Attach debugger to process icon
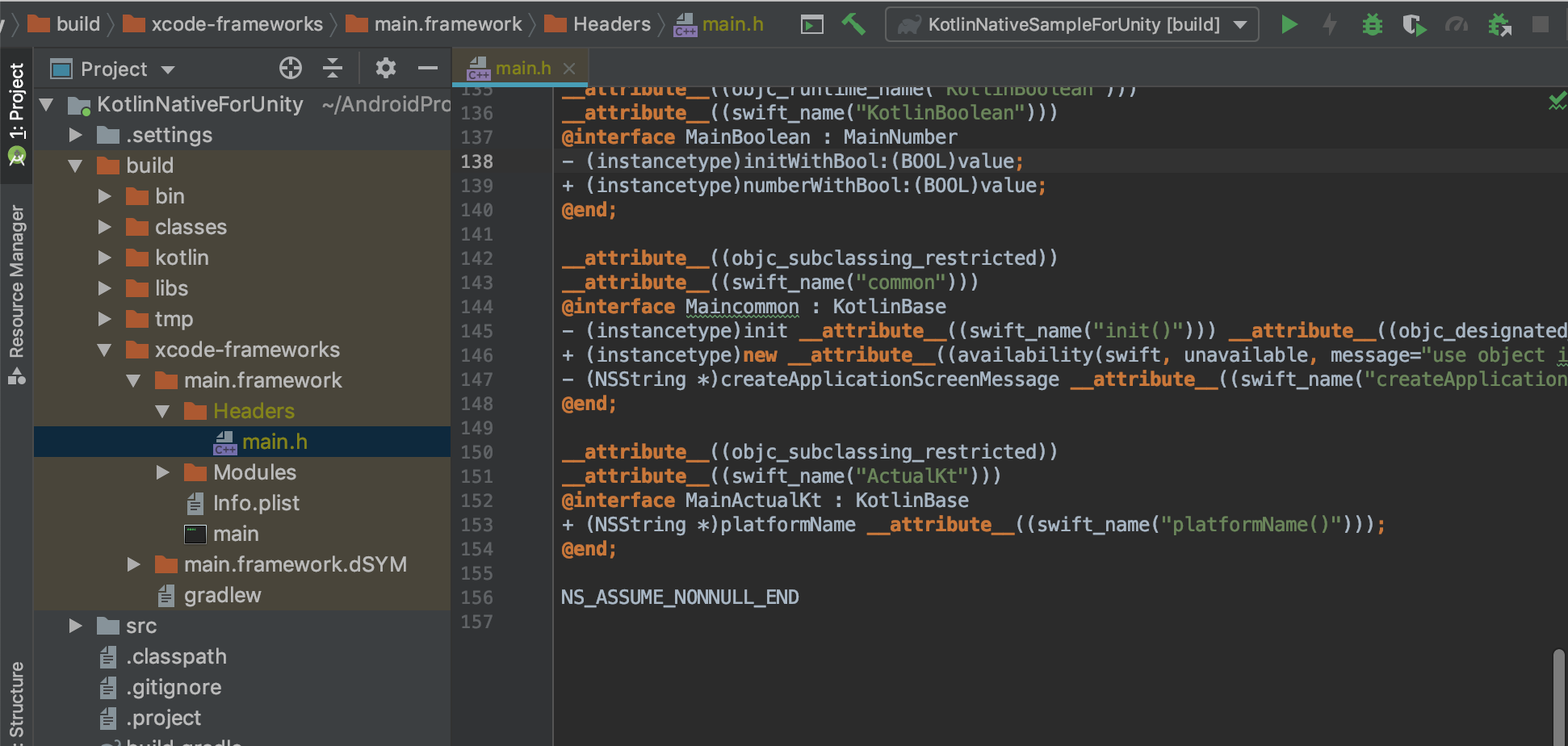Screen dimensions: 1568x746 1499,25
